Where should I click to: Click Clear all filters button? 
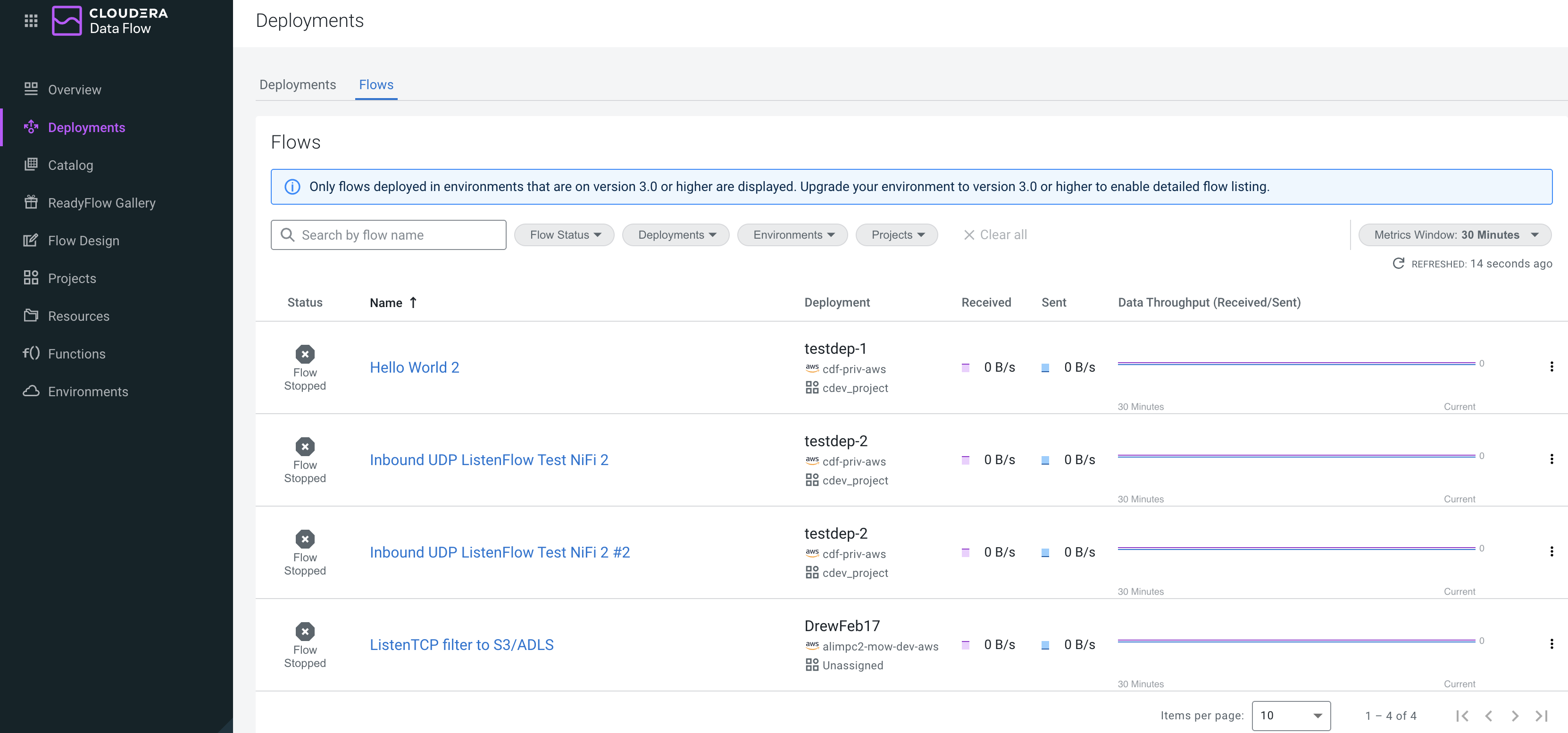(994, 235)
